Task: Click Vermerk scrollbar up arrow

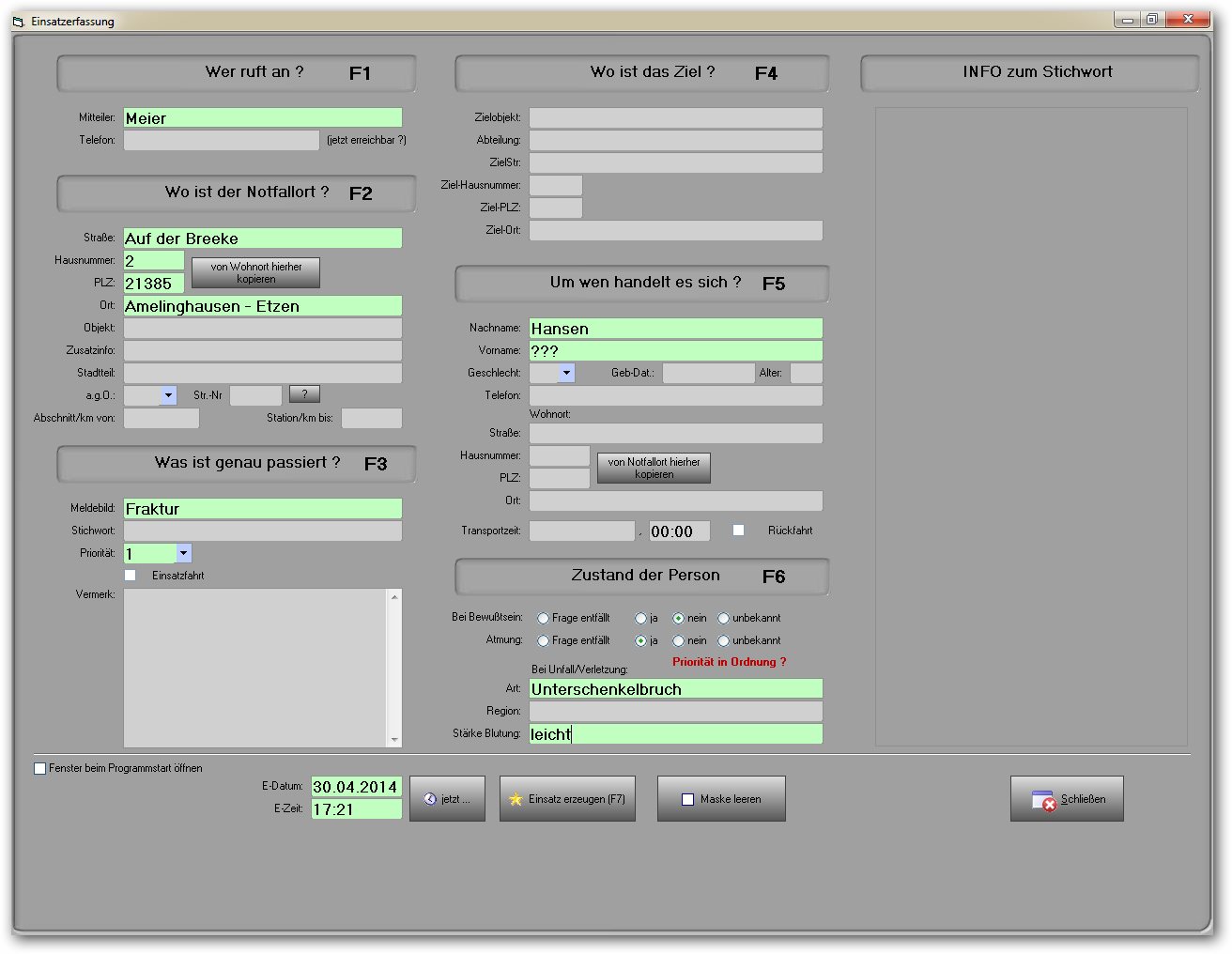Action: (x=394, y=596)
